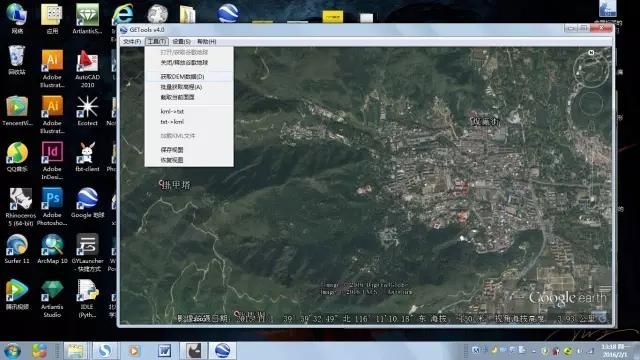Click the pan joystick circle on the map
640x360 pixels.
[x=591, y=104]
